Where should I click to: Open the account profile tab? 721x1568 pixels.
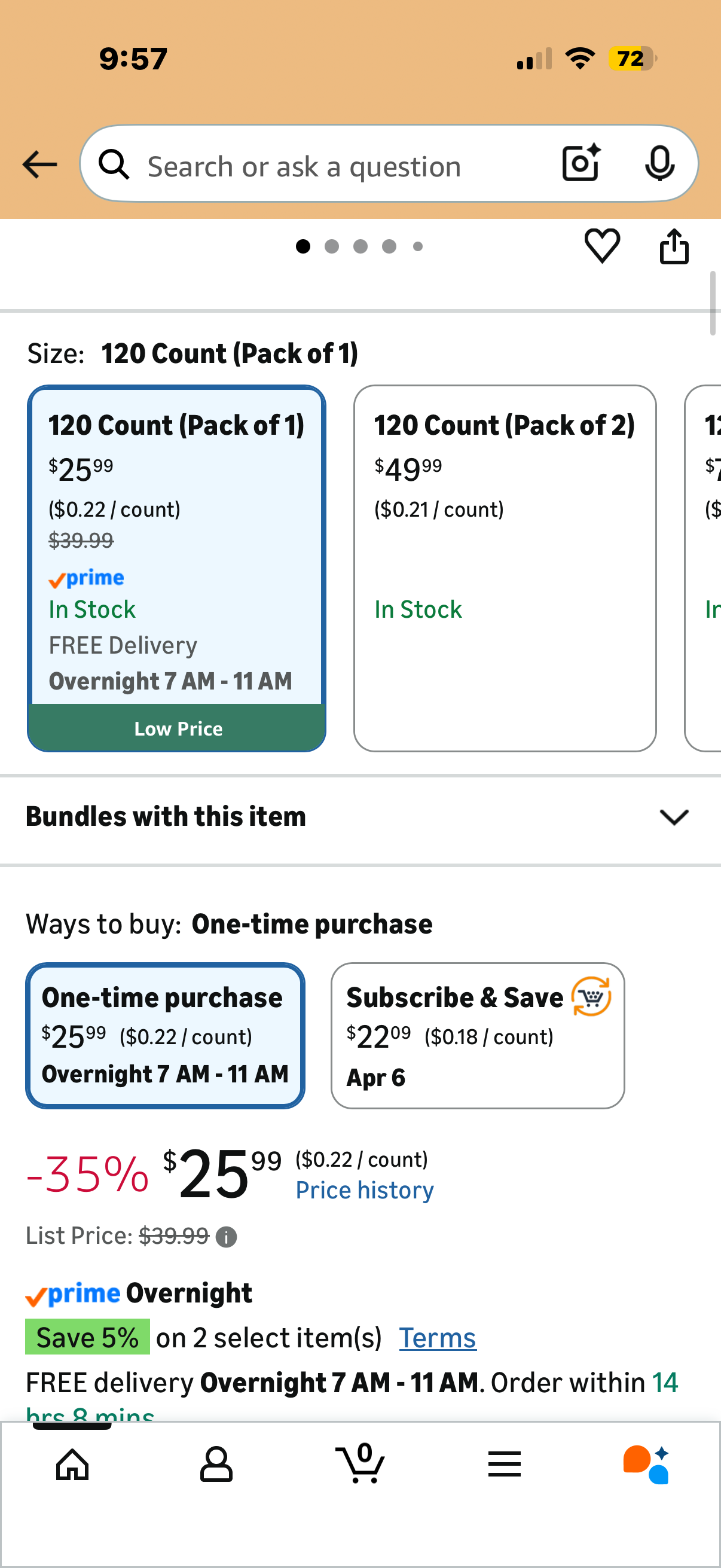pos(216,1464)
